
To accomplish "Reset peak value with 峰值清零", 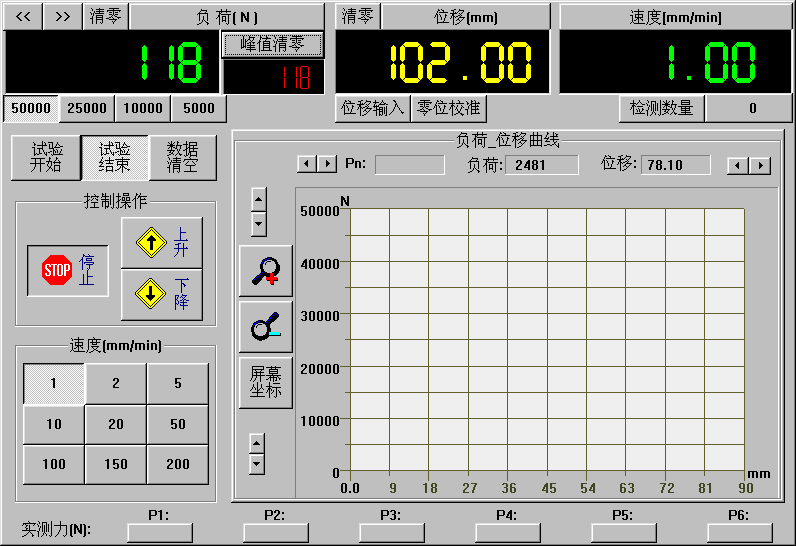I will (x=273, y=44).
